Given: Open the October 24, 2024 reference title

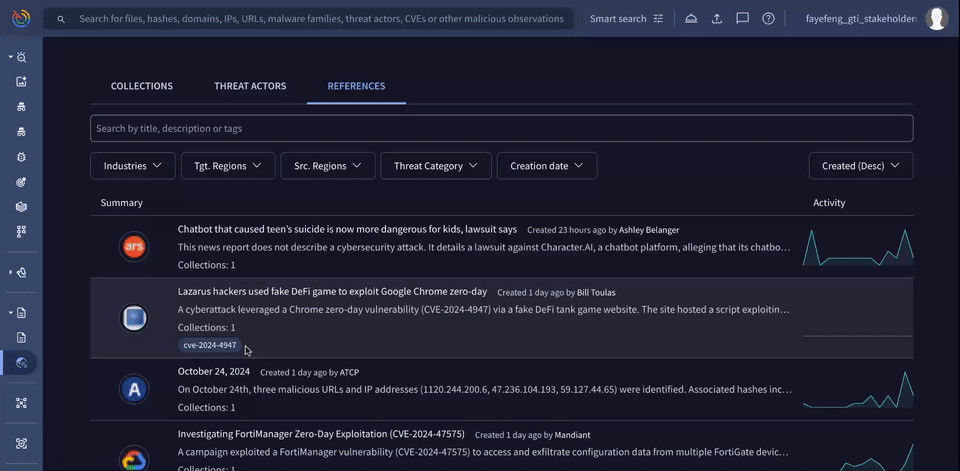Looking at the screenshot, I should click(214, 371).
